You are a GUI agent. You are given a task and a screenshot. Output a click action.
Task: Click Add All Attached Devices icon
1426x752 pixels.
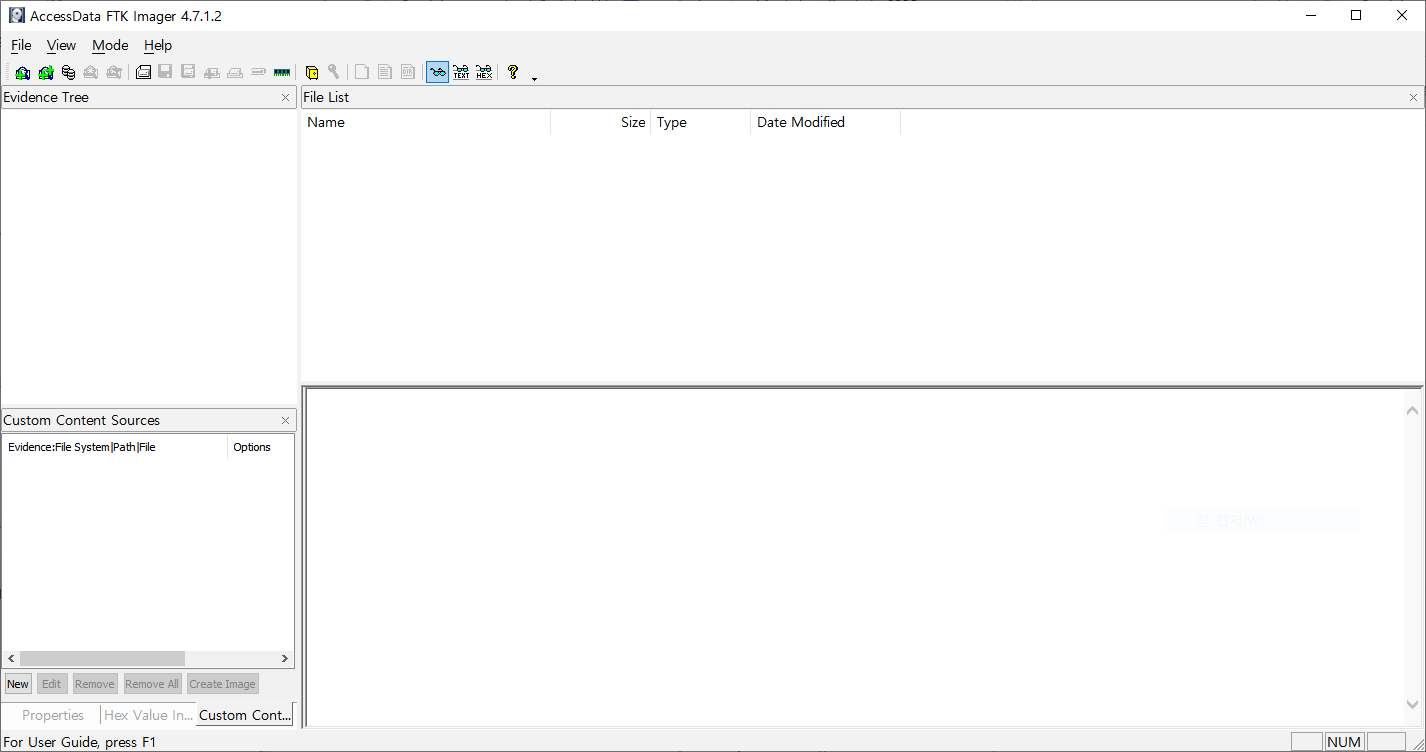45,72
